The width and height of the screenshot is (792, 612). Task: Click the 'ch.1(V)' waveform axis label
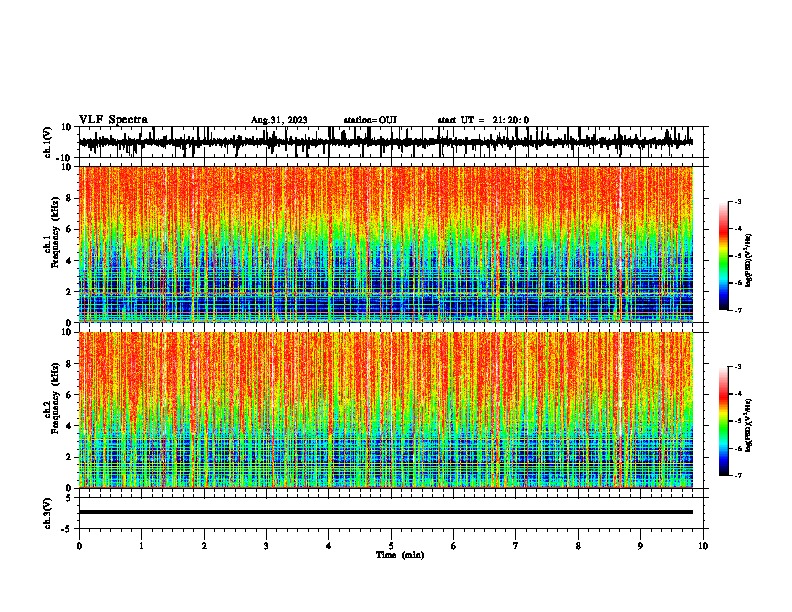click(48, 142)
